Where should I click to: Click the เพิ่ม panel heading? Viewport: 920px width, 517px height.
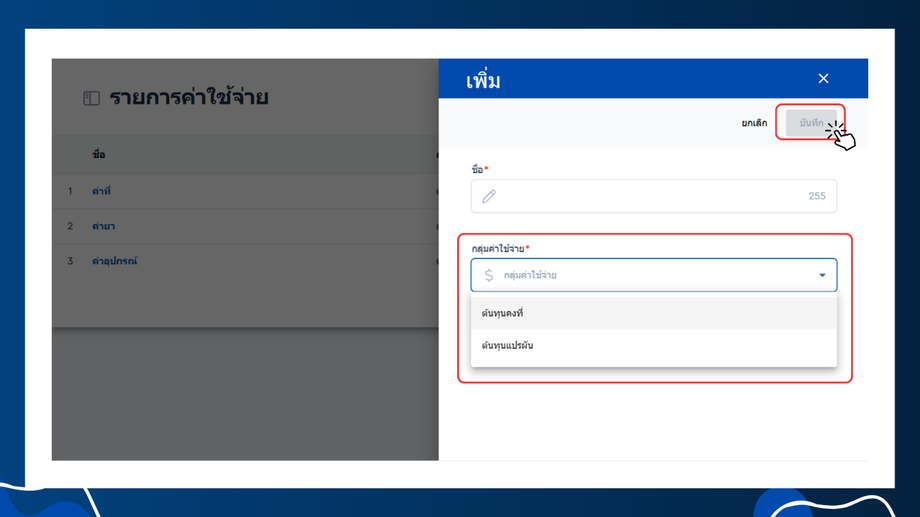pyautogui.click(x=483, y=80)
